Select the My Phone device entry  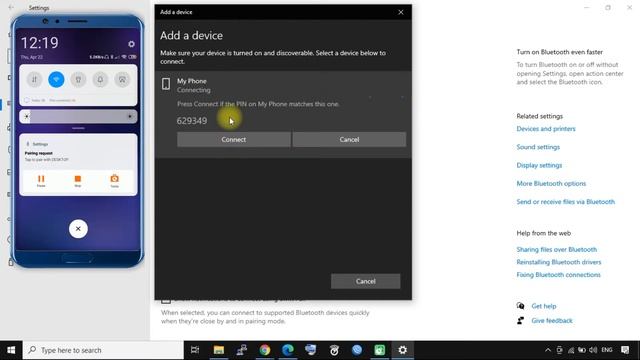coord(283,114)
